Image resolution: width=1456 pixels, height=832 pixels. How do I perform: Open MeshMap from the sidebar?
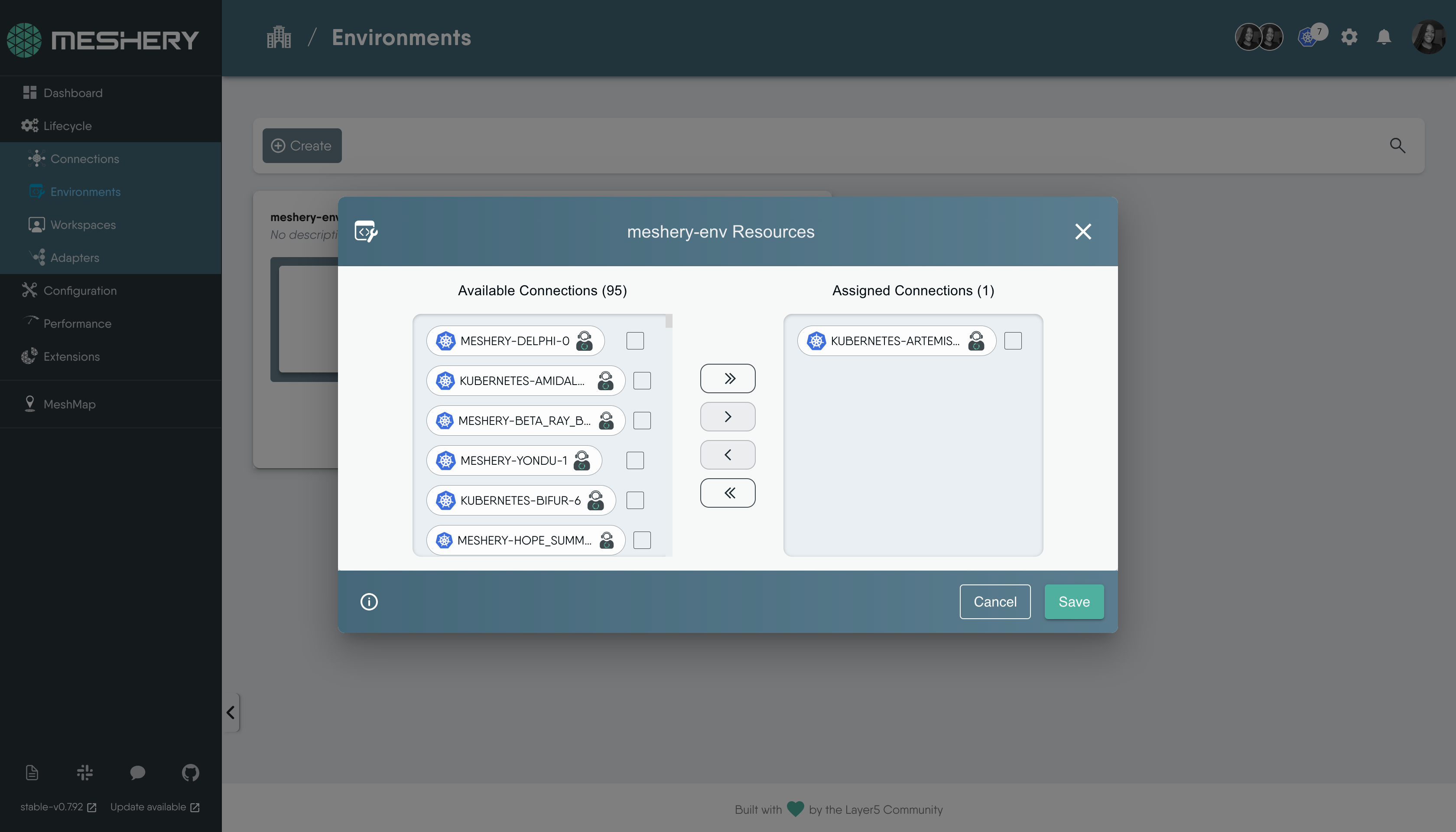tap(70, 404)
